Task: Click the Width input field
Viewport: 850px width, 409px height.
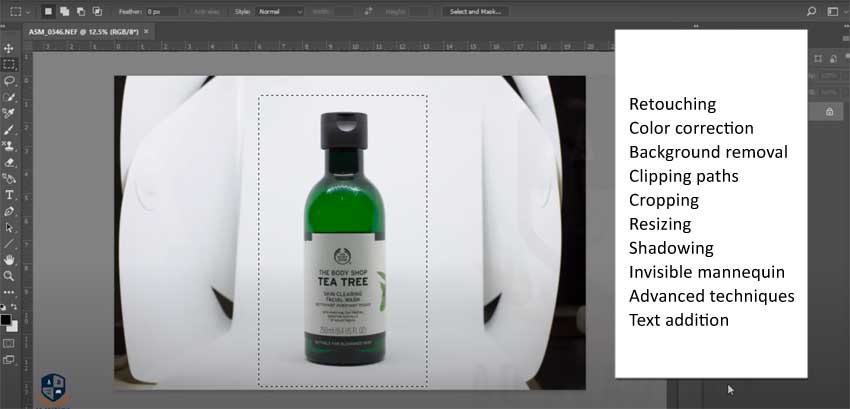Action: pyautogui.click(x=344, y=11)
